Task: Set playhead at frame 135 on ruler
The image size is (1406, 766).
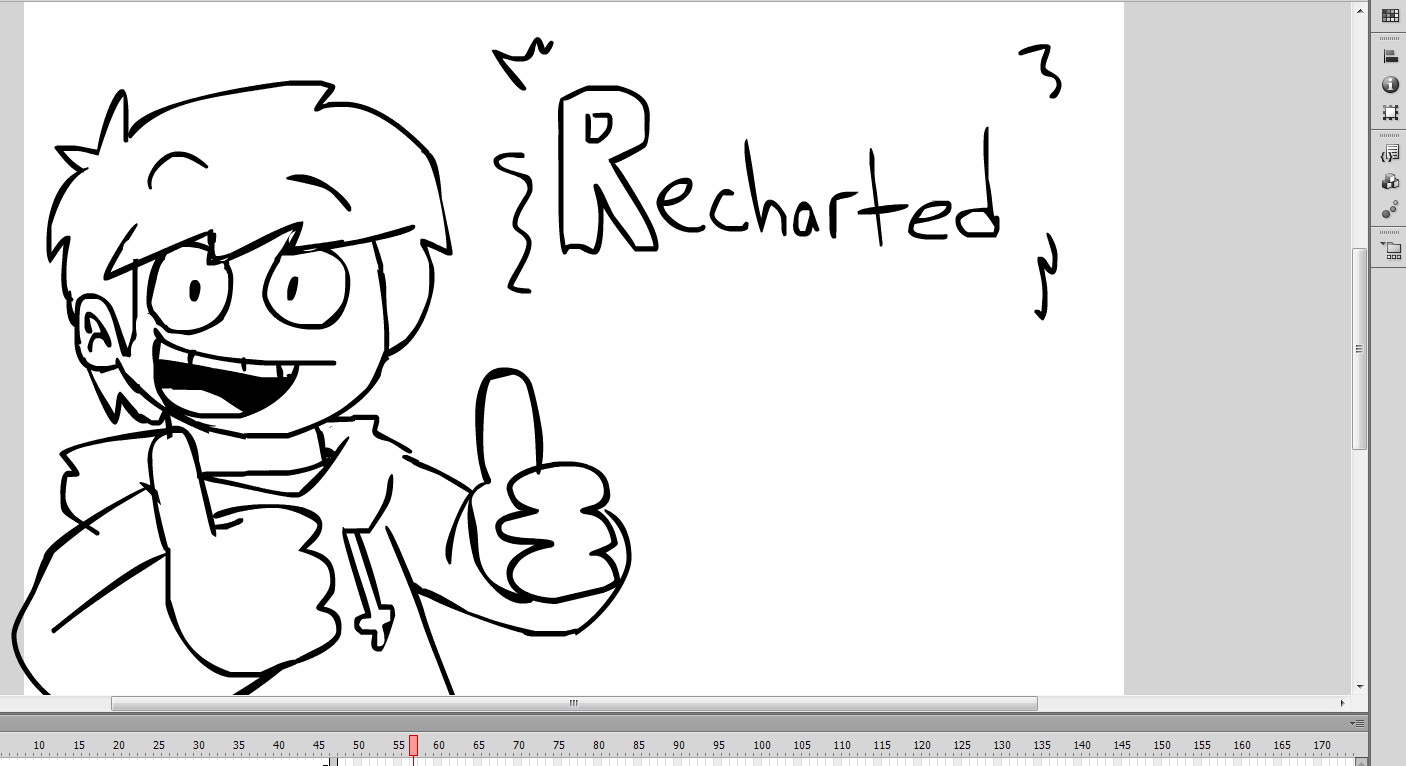Action: [x=1042, y=745]
